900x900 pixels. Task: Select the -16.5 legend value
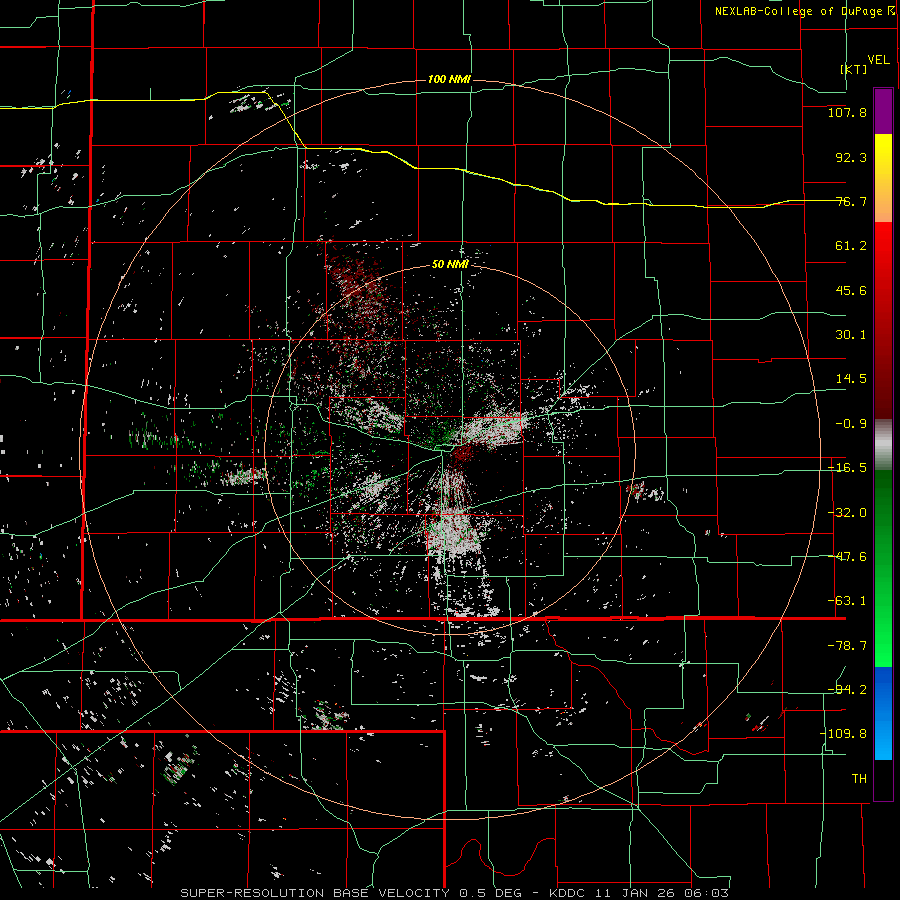tap(847, 468)
